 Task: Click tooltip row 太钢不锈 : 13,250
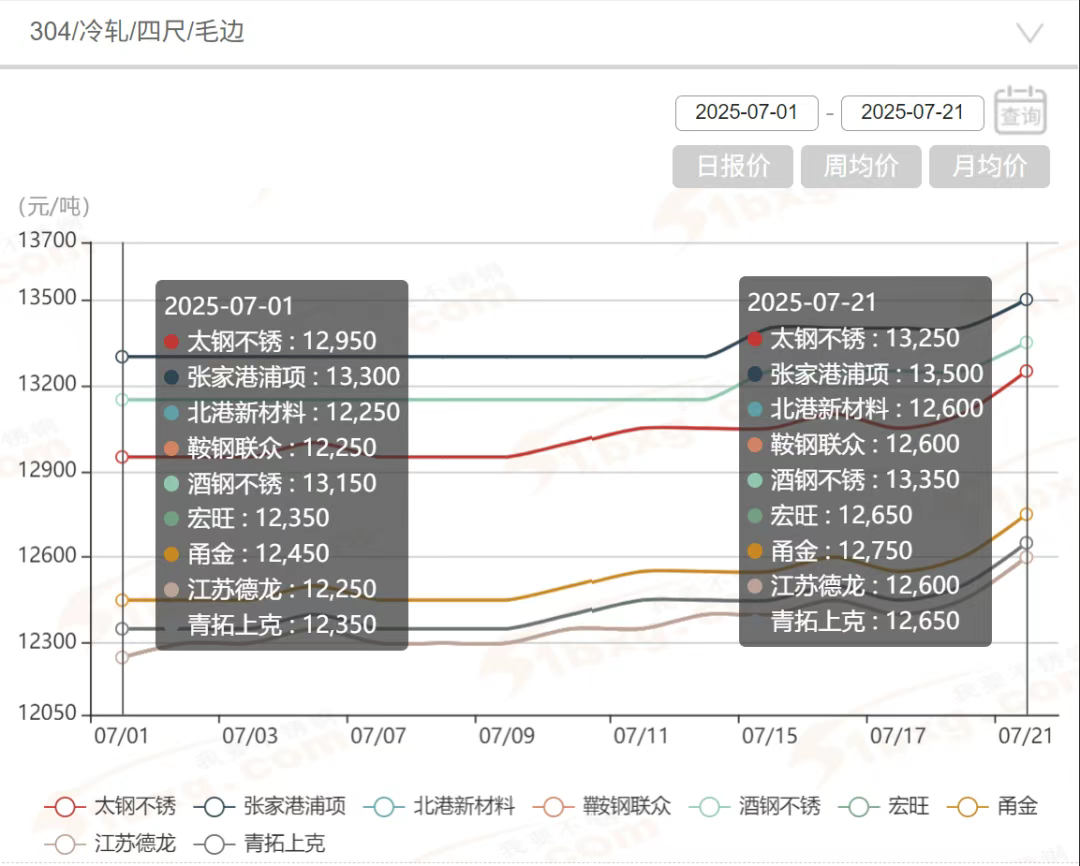(x=854, y=338)
